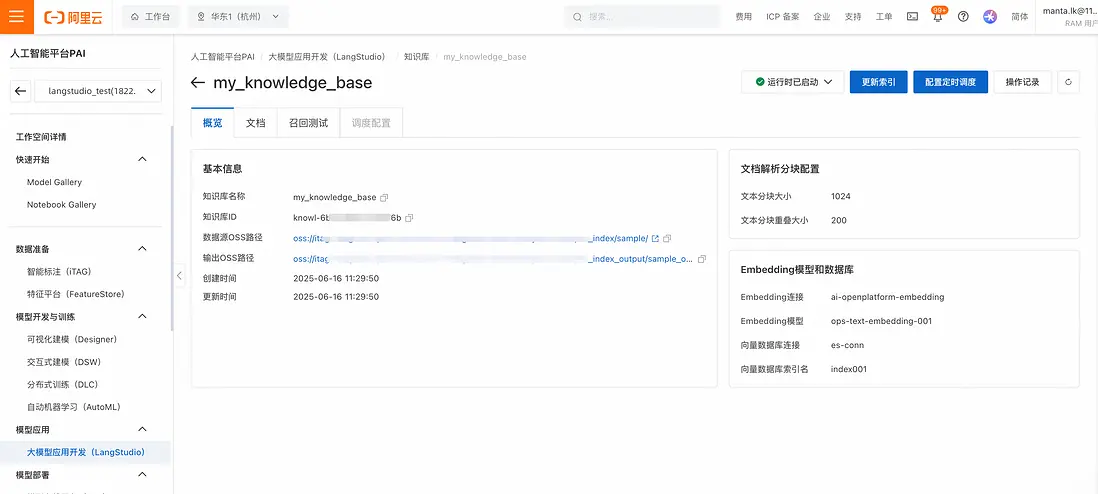Open 分布式训练（DLC） in sidebar
The height and width of the screenshot is (494, 1098).
[62, 384]
